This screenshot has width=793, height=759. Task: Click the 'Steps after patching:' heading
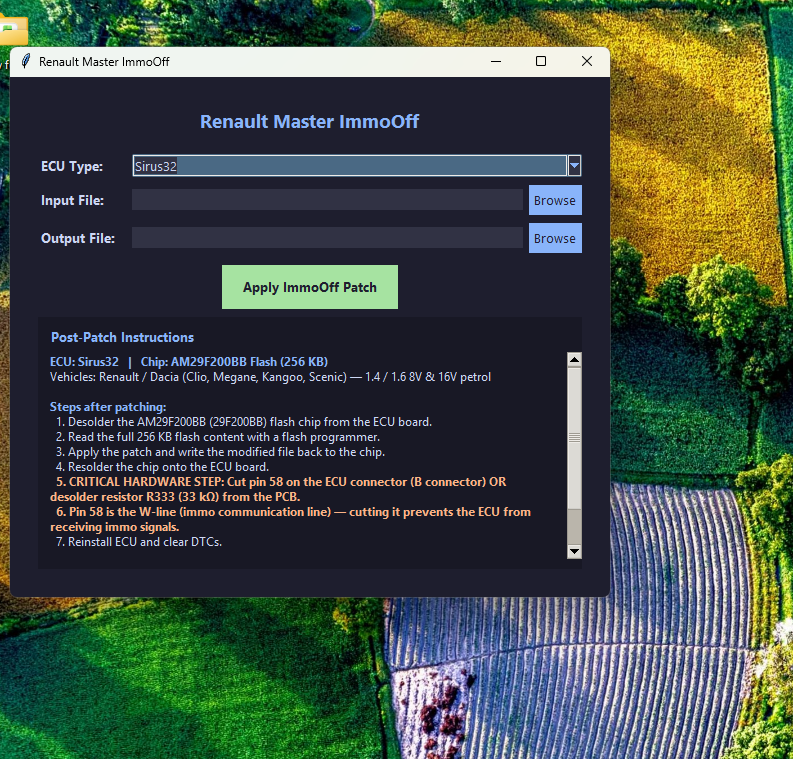click(x=108, y=407)
